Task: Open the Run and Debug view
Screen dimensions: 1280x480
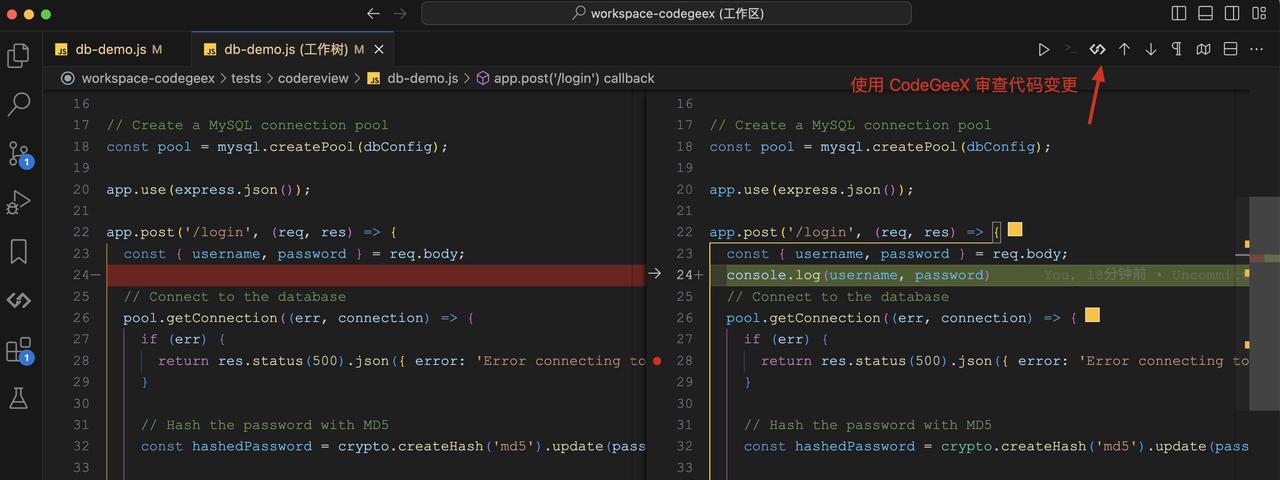Action: point(18,202)
